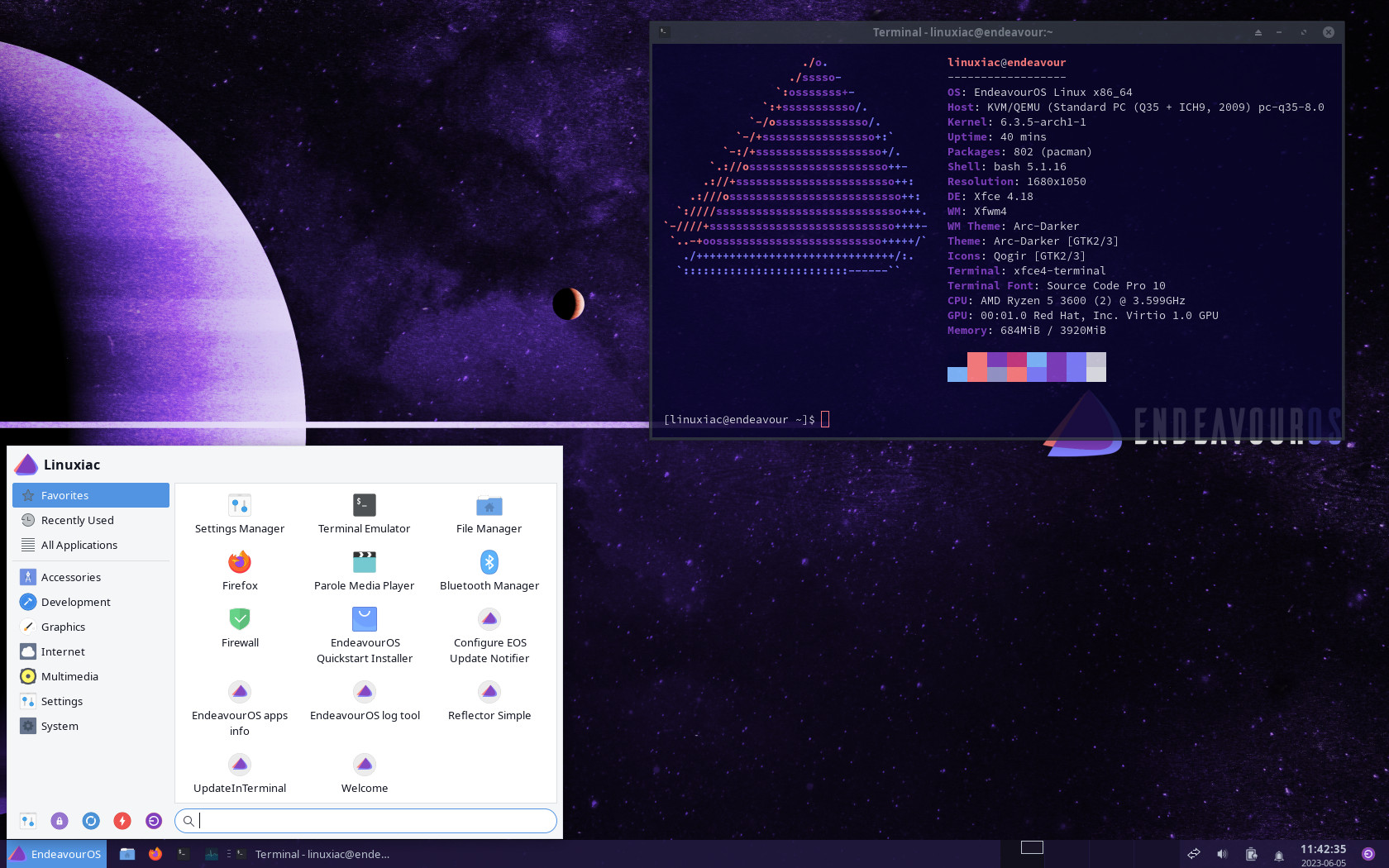Launch Terminal Emulator from the menu
The image size is (1389, 868).
click(365, 514)
